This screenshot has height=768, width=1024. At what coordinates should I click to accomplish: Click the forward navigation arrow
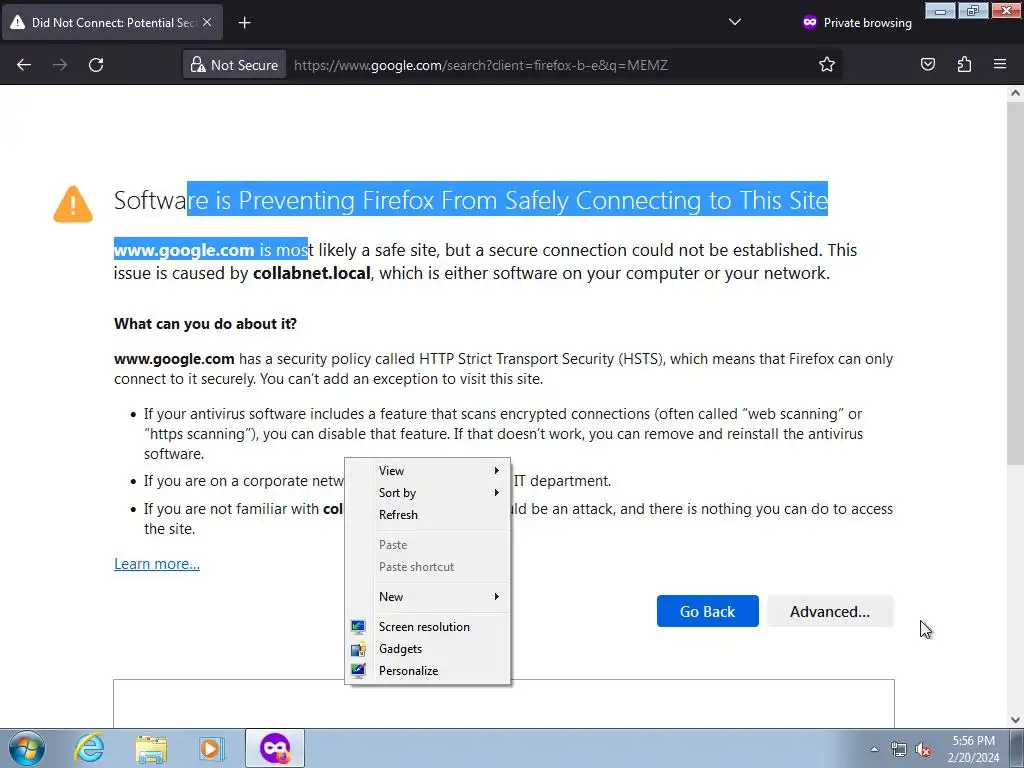click(60, 65)
